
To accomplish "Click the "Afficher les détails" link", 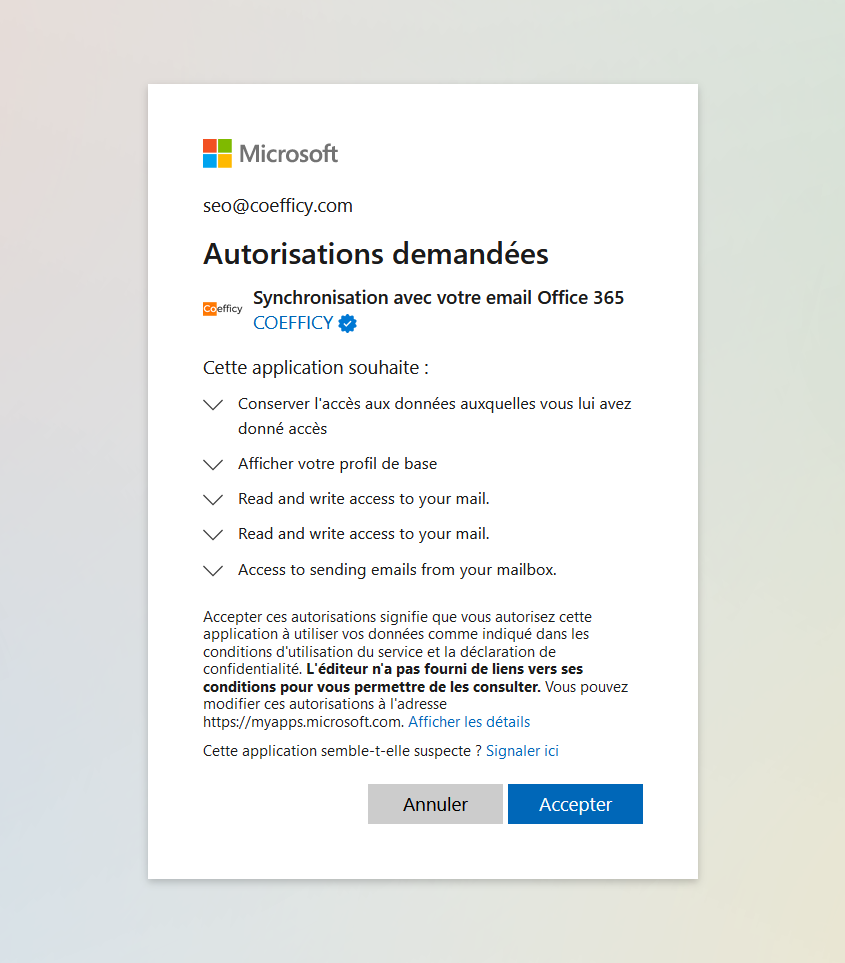I will coord(469,722).
